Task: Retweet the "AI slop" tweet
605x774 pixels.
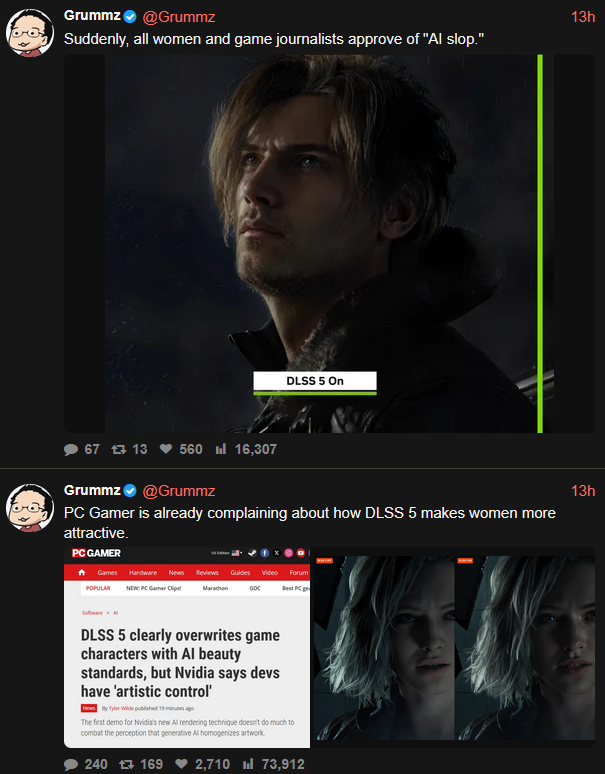Action: point(129,449)
